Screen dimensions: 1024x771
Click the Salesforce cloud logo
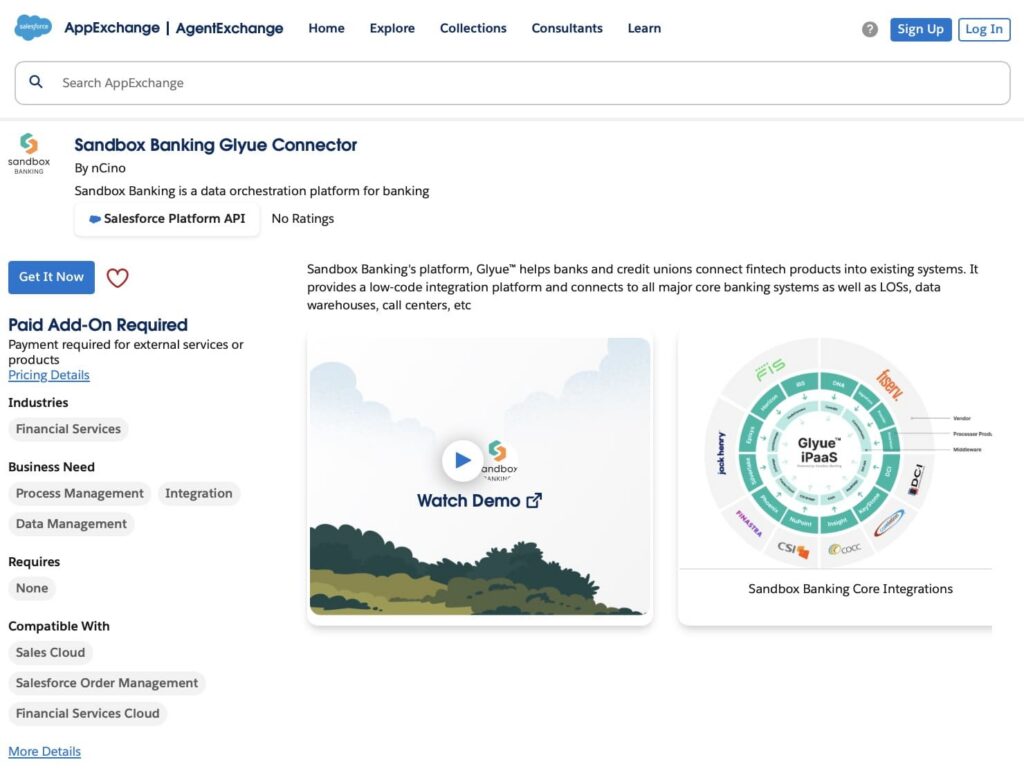(33, 28)
